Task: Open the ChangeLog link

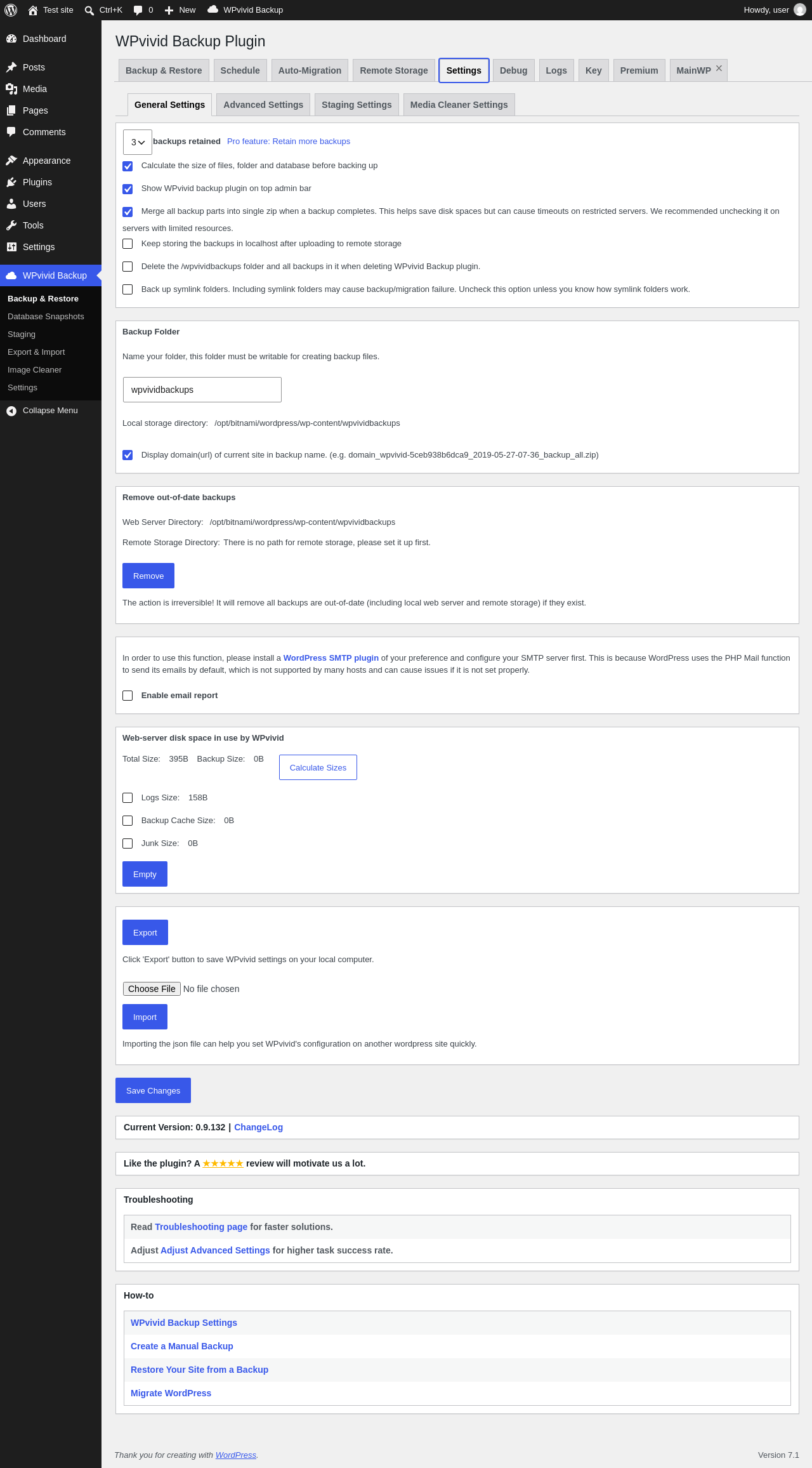Action: (x=258, y=1127)
